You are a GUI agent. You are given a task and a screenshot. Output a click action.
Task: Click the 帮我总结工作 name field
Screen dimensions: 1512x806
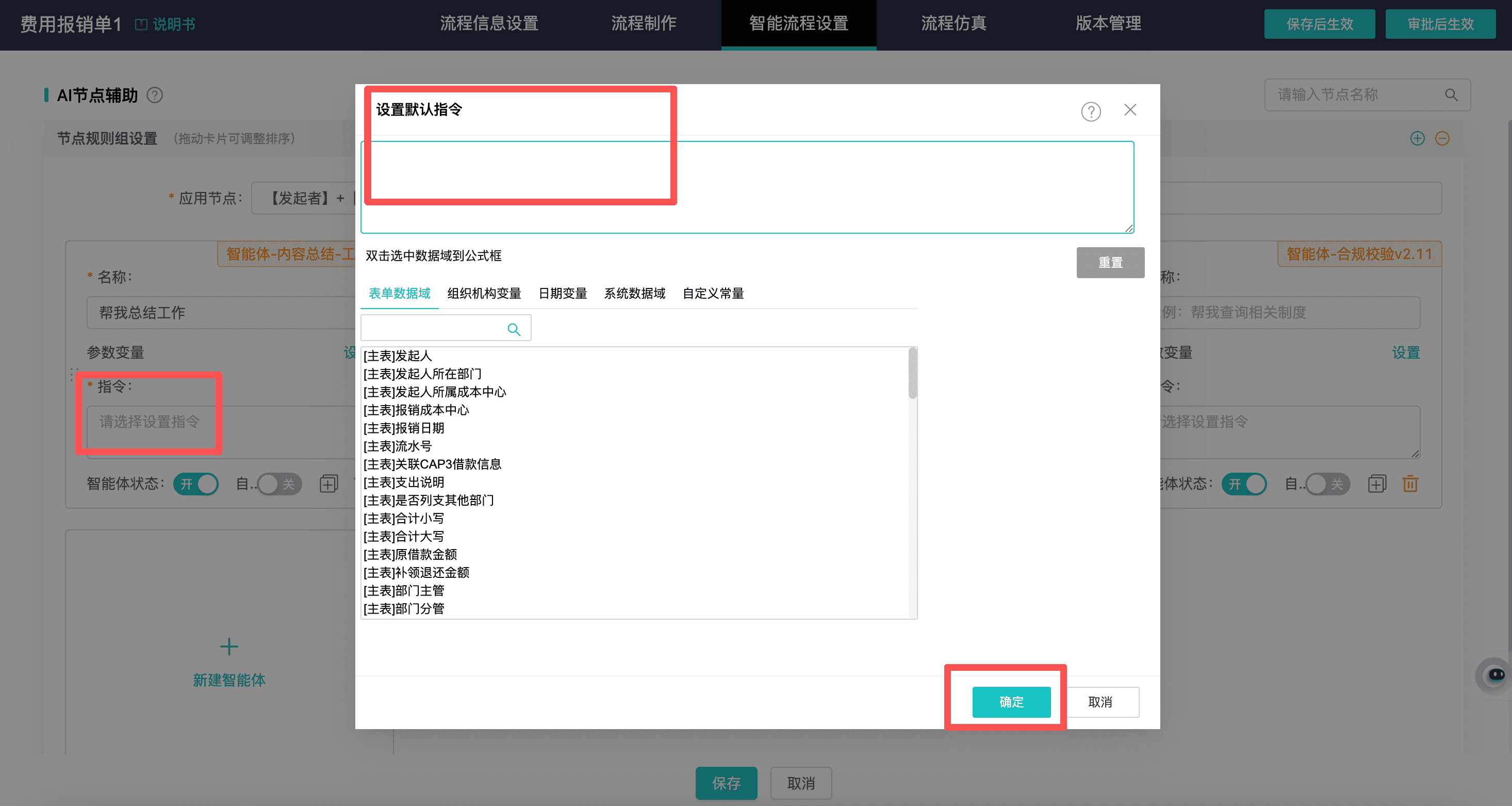point(221,313)
